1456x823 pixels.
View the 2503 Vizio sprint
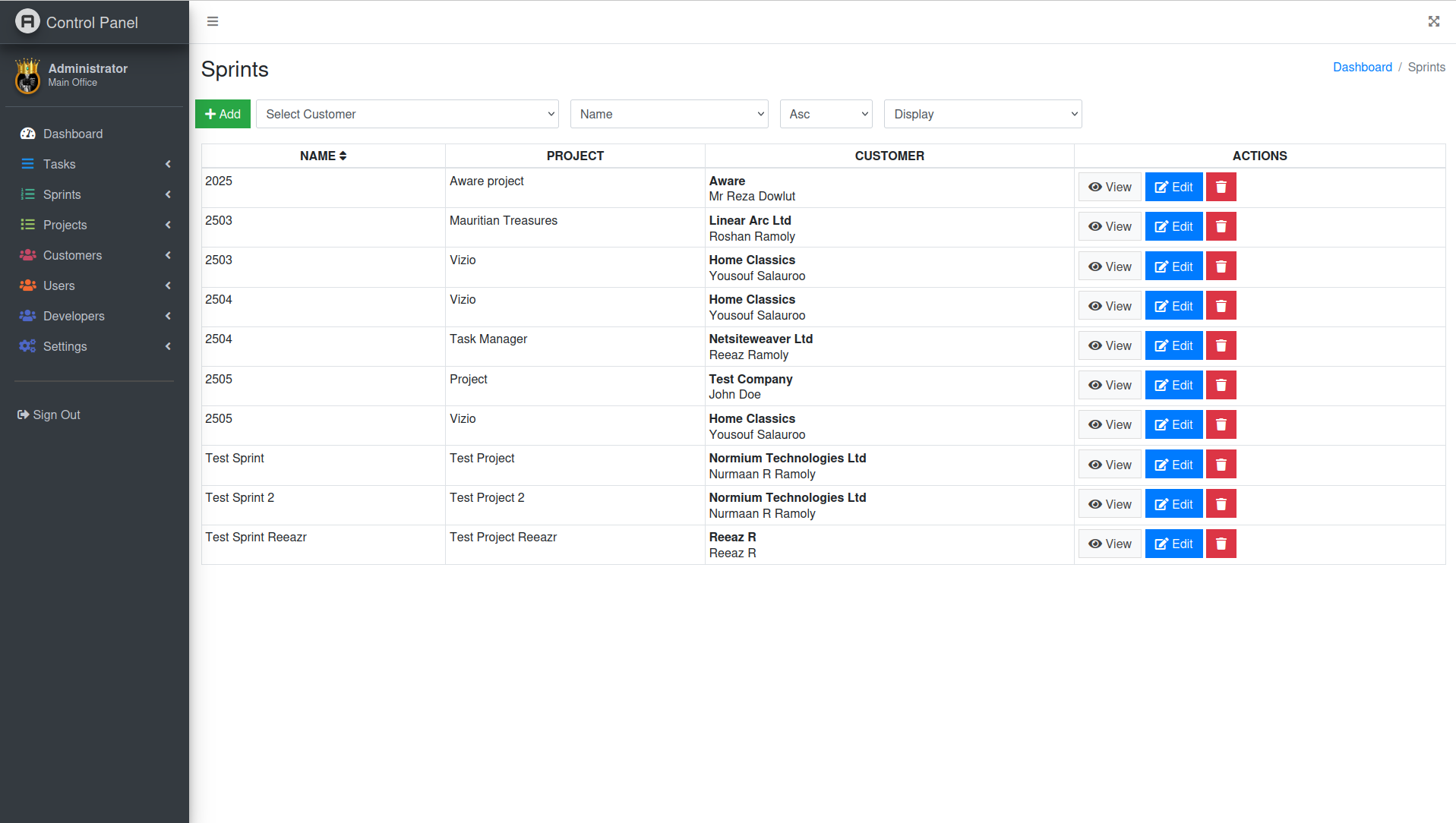tap(1110, 266)
